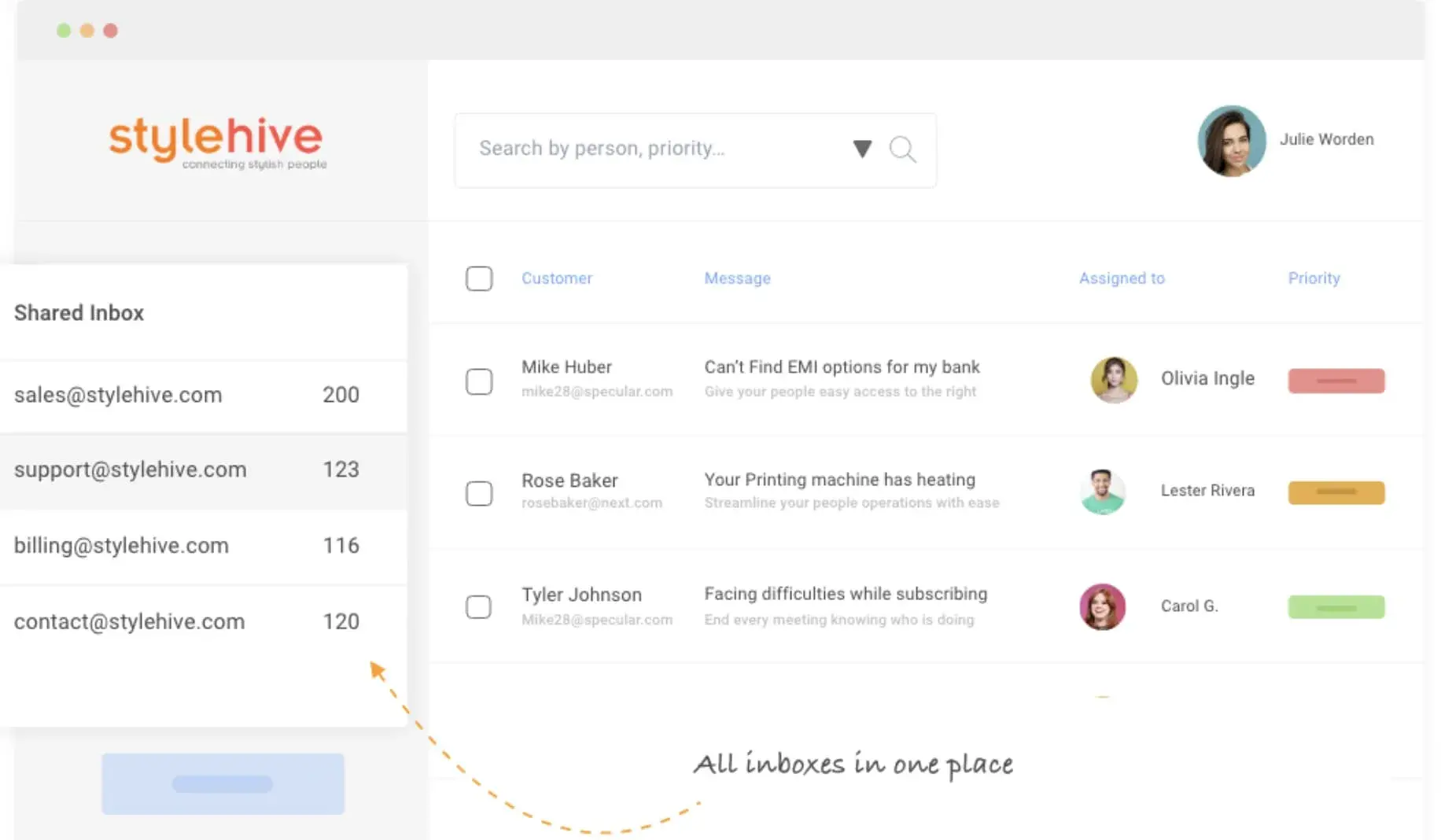Check the Rose Baker row checkbox
Viewport: 1441px width, 840px height.
click(479, 493)
